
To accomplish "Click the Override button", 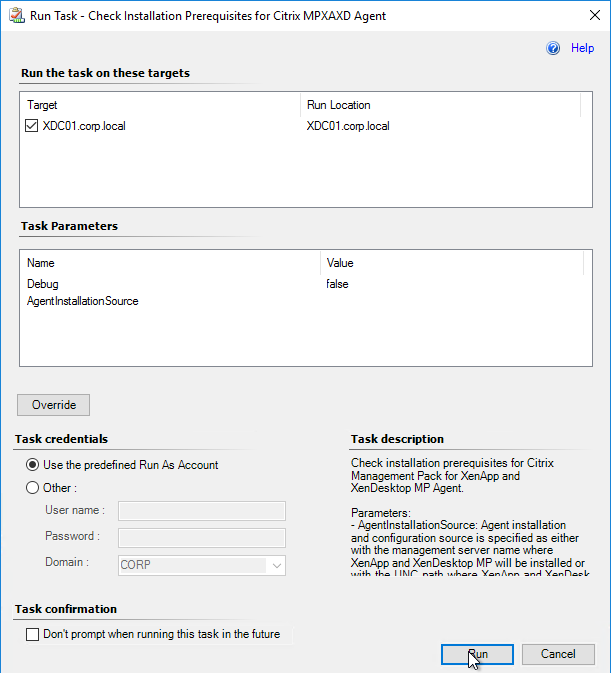I will pos(54,405).
